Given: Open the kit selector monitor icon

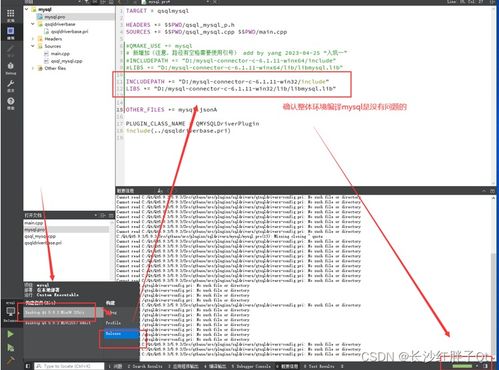Looking at the screenshot, I should point(11,312).
